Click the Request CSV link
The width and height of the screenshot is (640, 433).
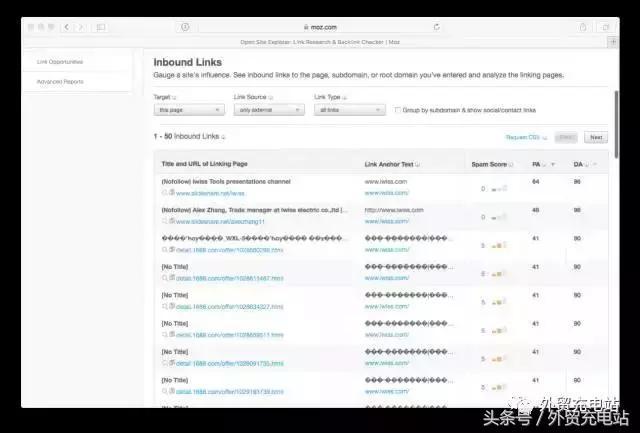[523, 138]
